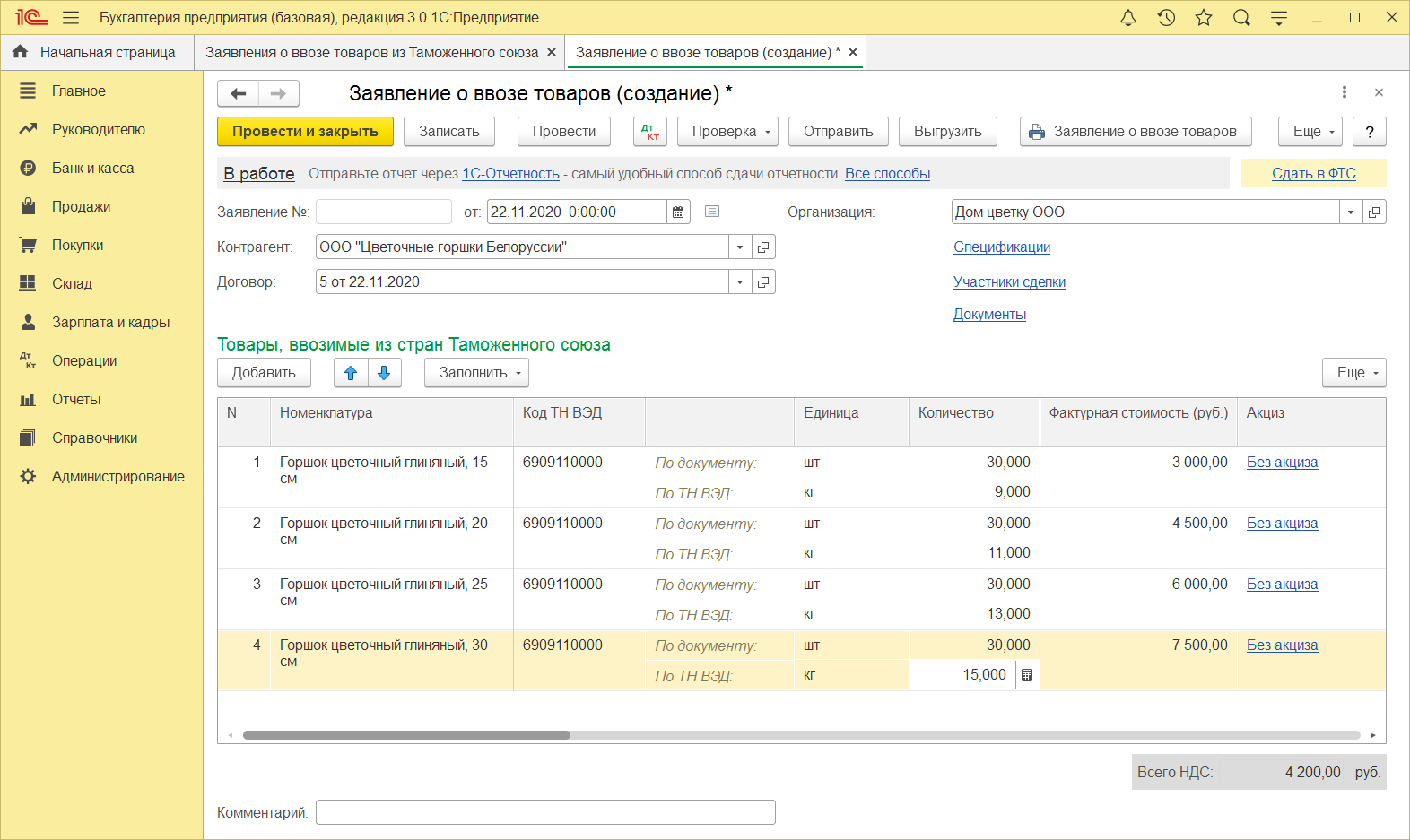Switch to Заявления о ввозе товаров list tab
Image resolution: width=1410 pixels, height=840 pixels.
(x=371, y=53)
